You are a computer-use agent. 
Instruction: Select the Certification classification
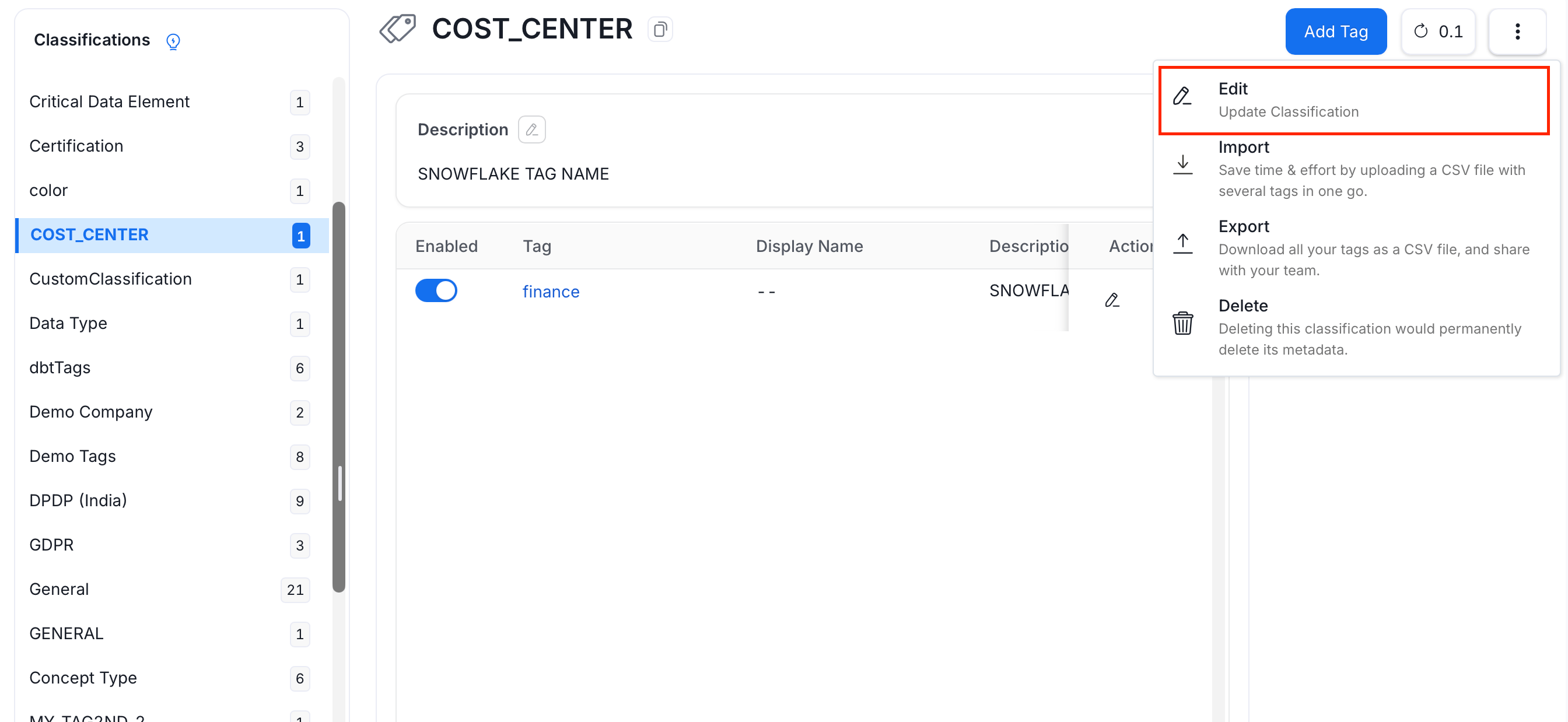(x=171, y=146)
